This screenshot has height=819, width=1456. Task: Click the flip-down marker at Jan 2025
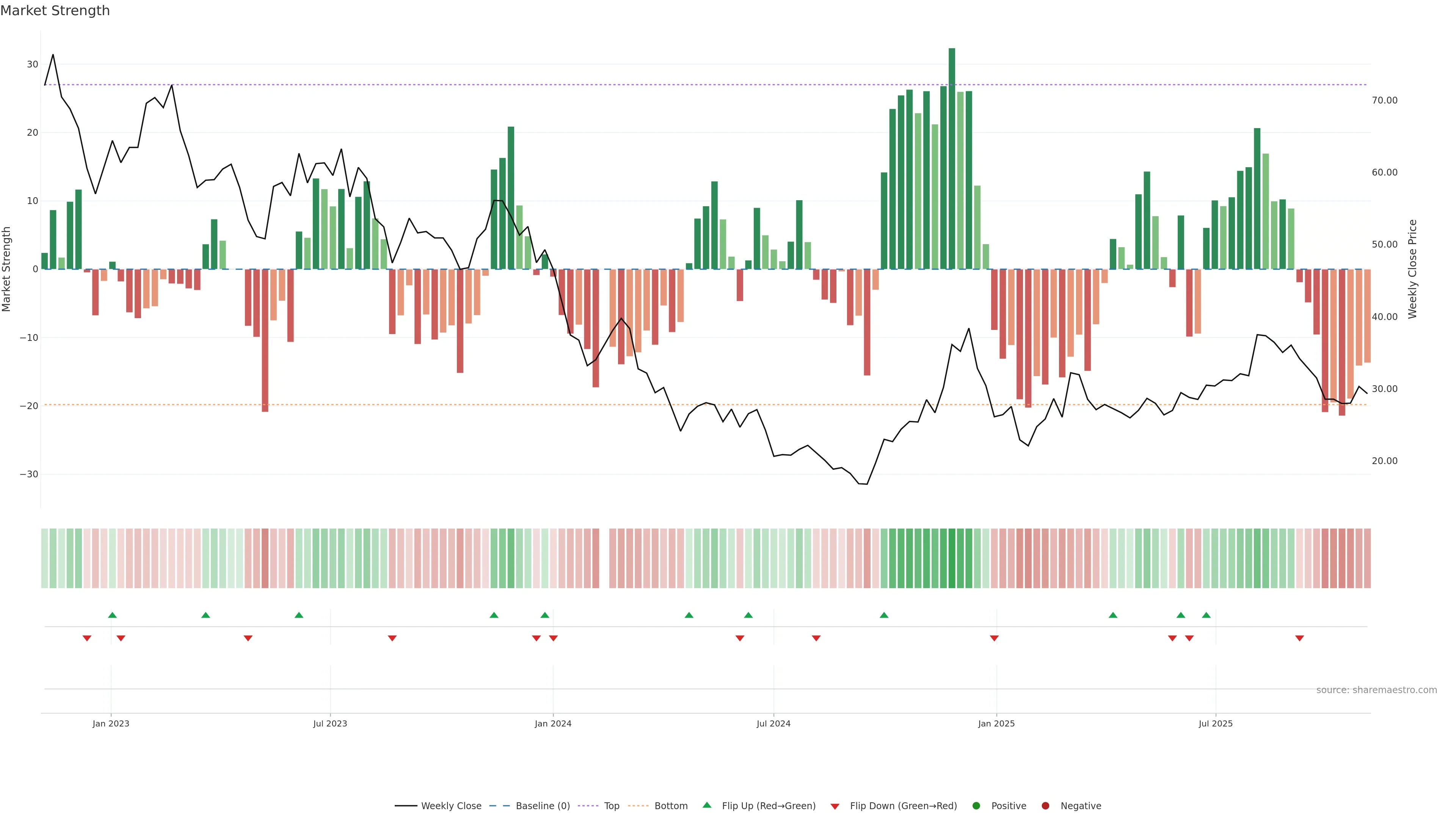coord(994,638)
